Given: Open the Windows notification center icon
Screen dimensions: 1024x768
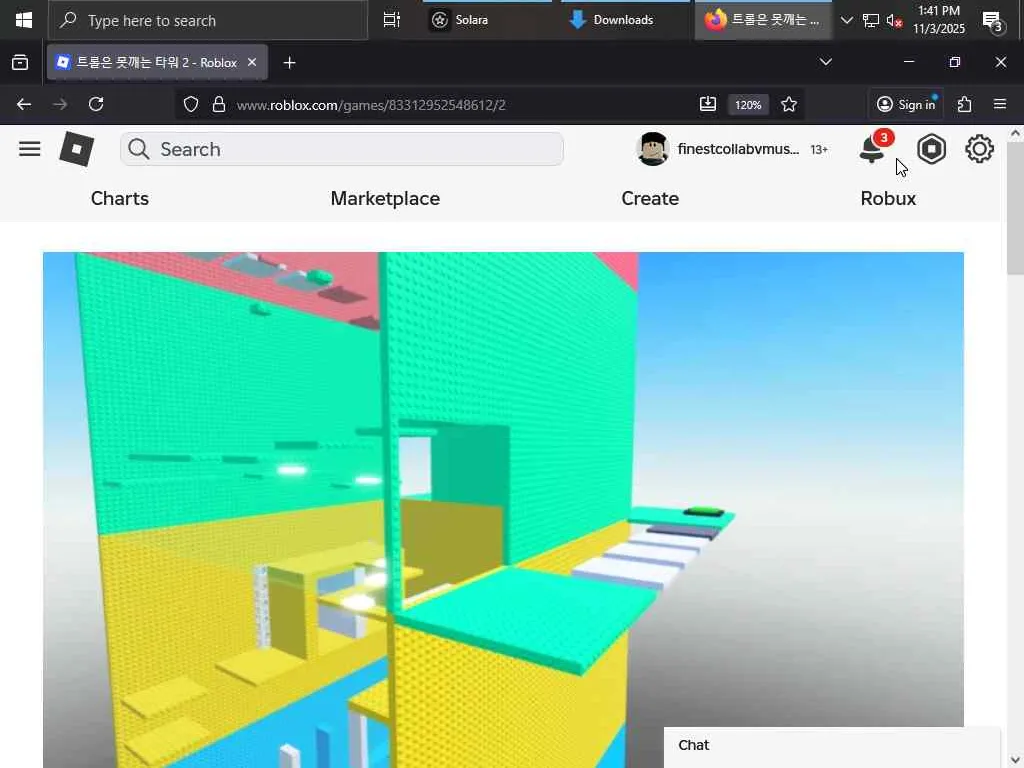Looking at the screenshot, I should (x=993, y=21).
